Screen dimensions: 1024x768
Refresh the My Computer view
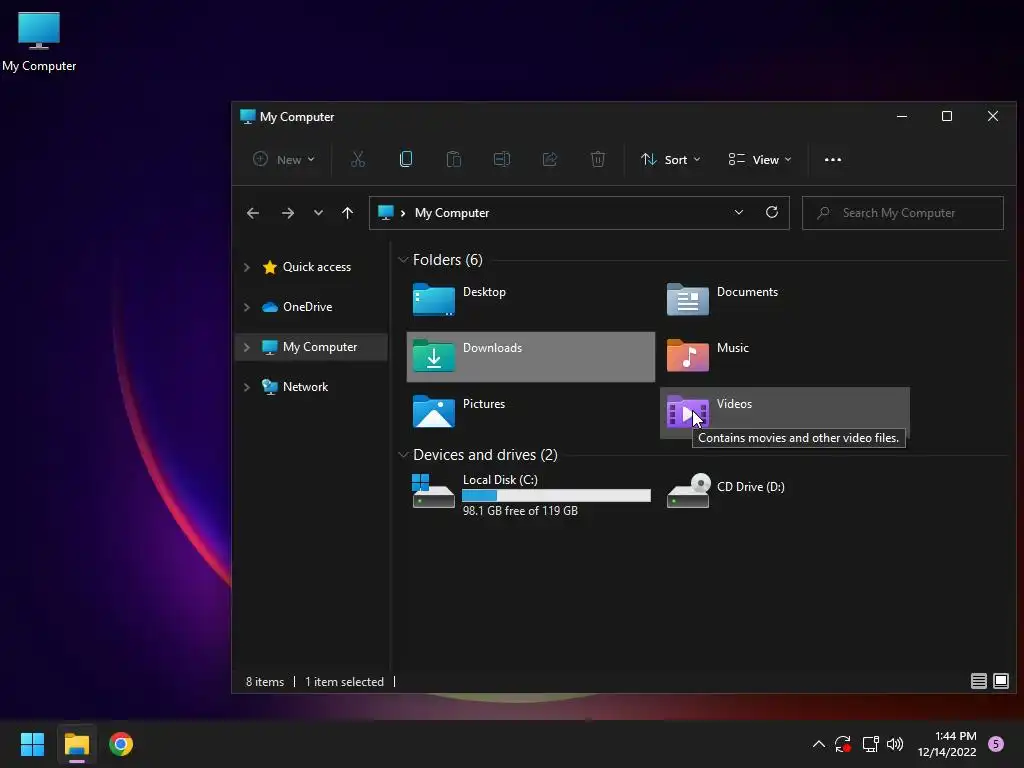772,212
